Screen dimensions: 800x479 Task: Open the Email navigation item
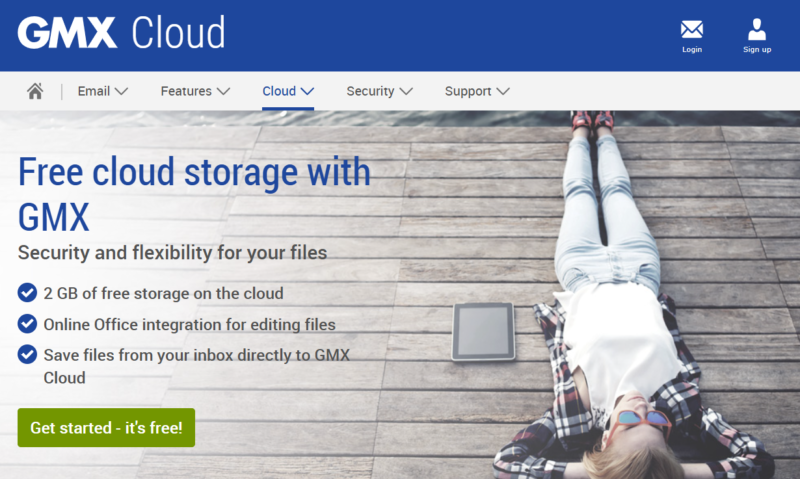[103, 91]
